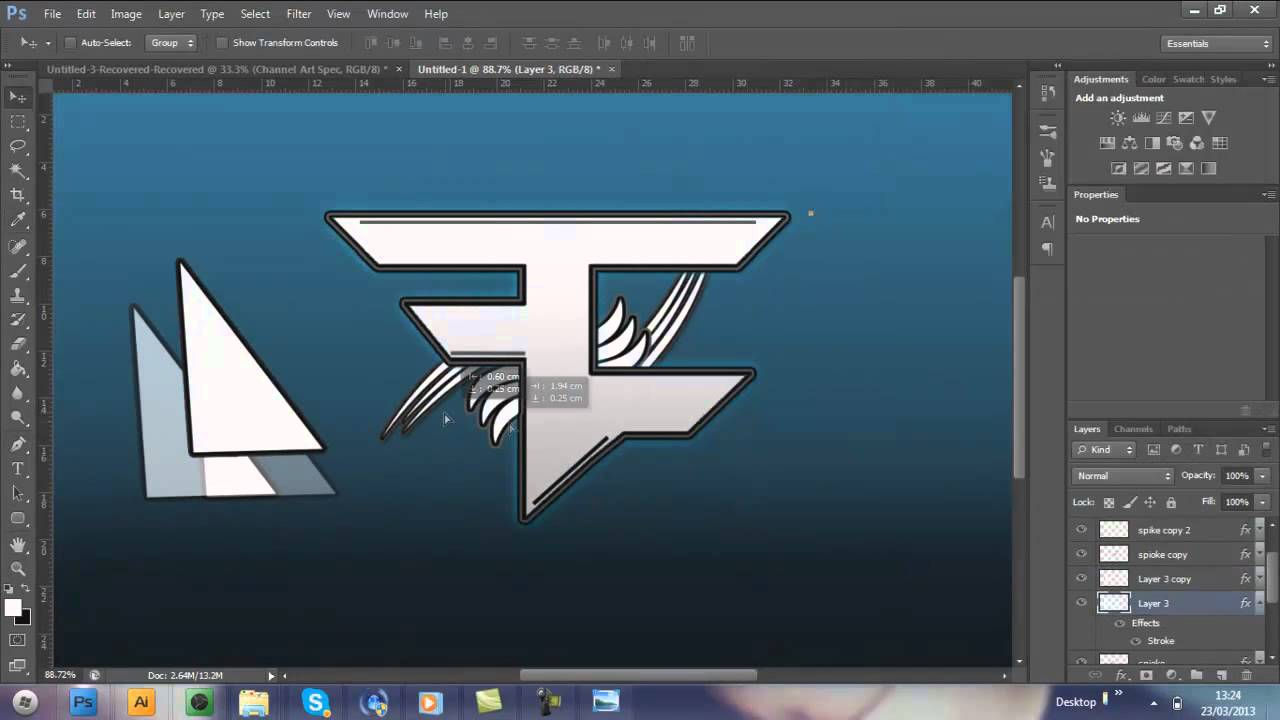The image size is (1280, 720).
Task: Click the Windows Start button
Action: click(x=24, y=702)
